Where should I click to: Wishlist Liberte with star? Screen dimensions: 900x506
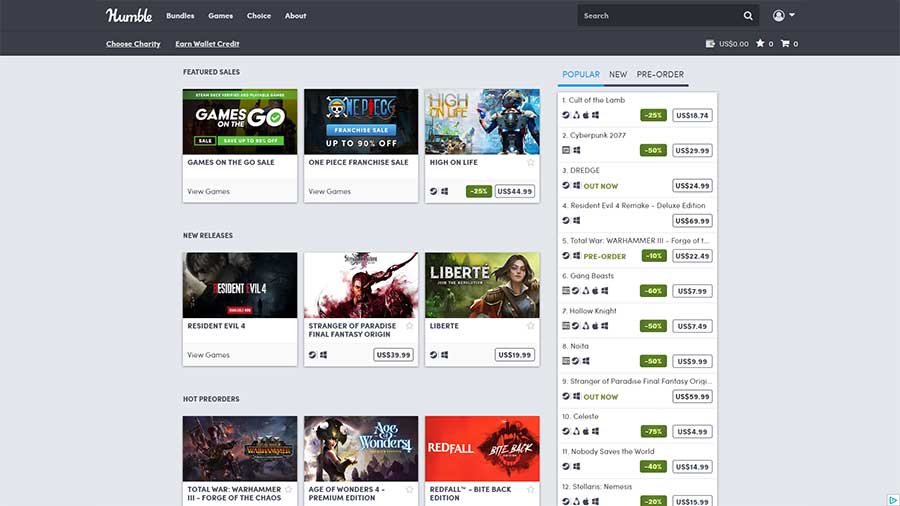pos(530,326)
